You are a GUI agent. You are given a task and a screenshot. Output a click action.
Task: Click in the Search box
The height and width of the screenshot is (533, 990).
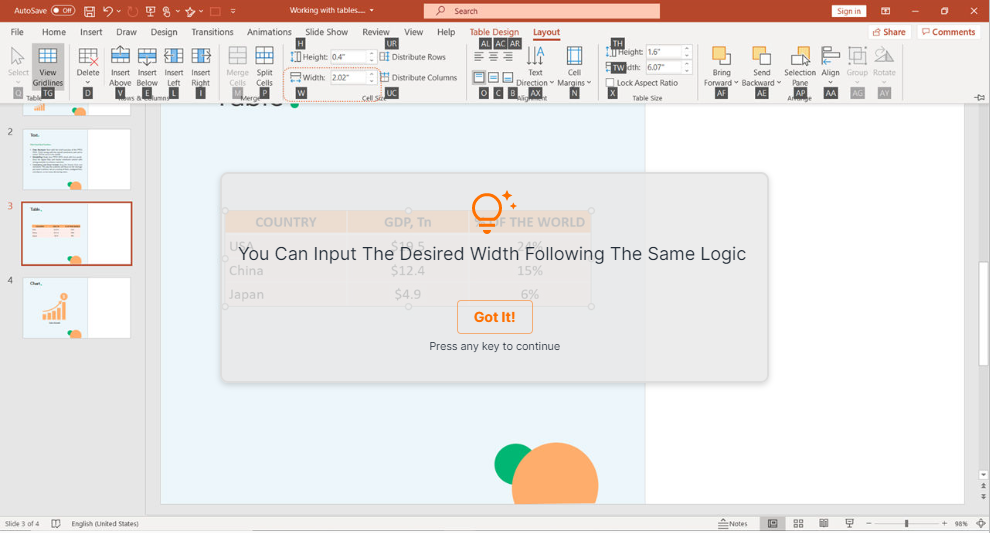tap(542, 11)
